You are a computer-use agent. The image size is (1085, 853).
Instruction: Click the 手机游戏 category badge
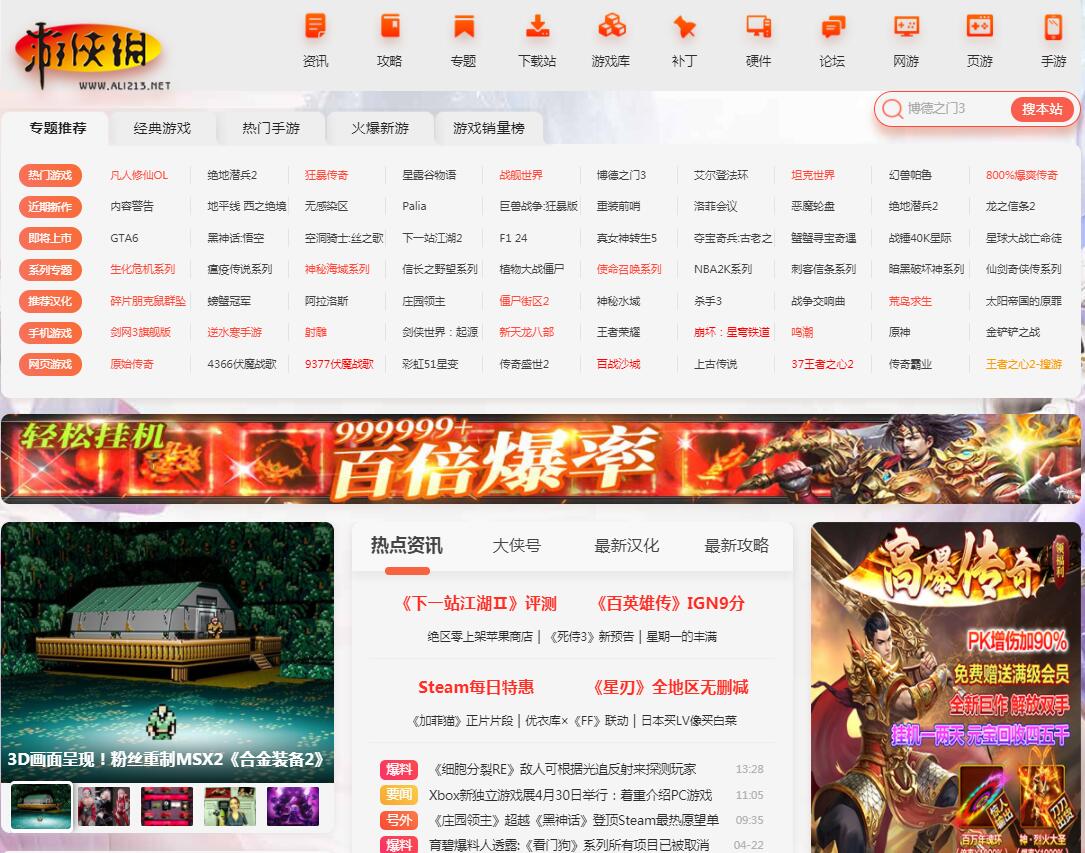pyautogui.click(x=50, y=333)
